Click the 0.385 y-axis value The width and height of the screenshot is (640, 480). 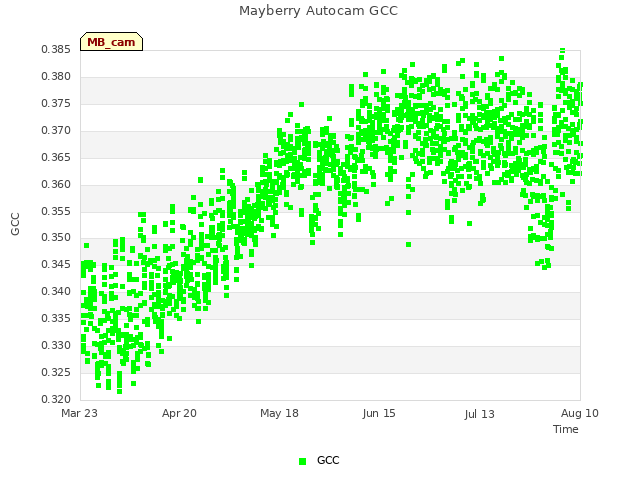[x=56, y=49]
